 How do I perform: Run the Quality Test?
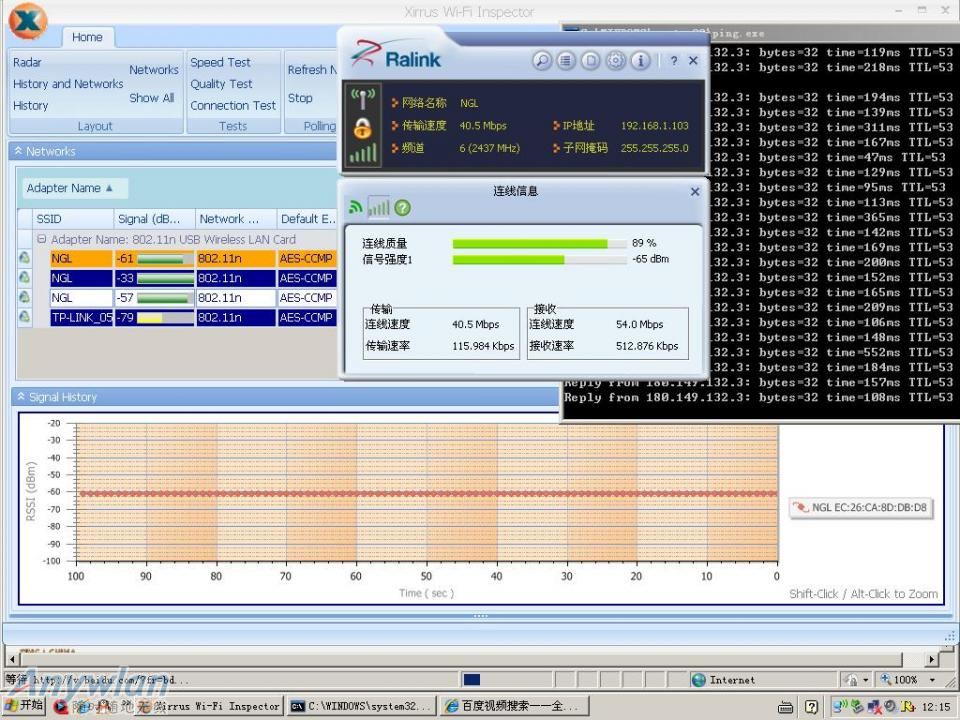pos(221,84)
